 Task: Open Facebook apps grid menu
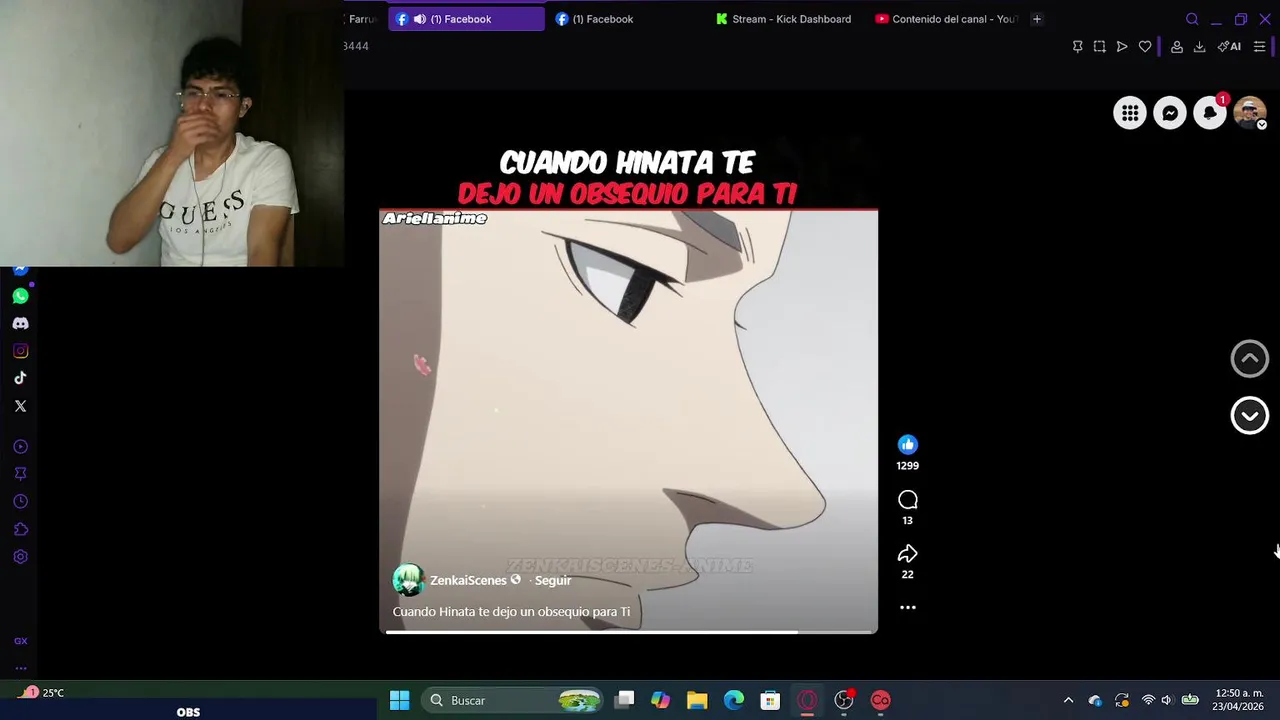(x=1130, y=113)
